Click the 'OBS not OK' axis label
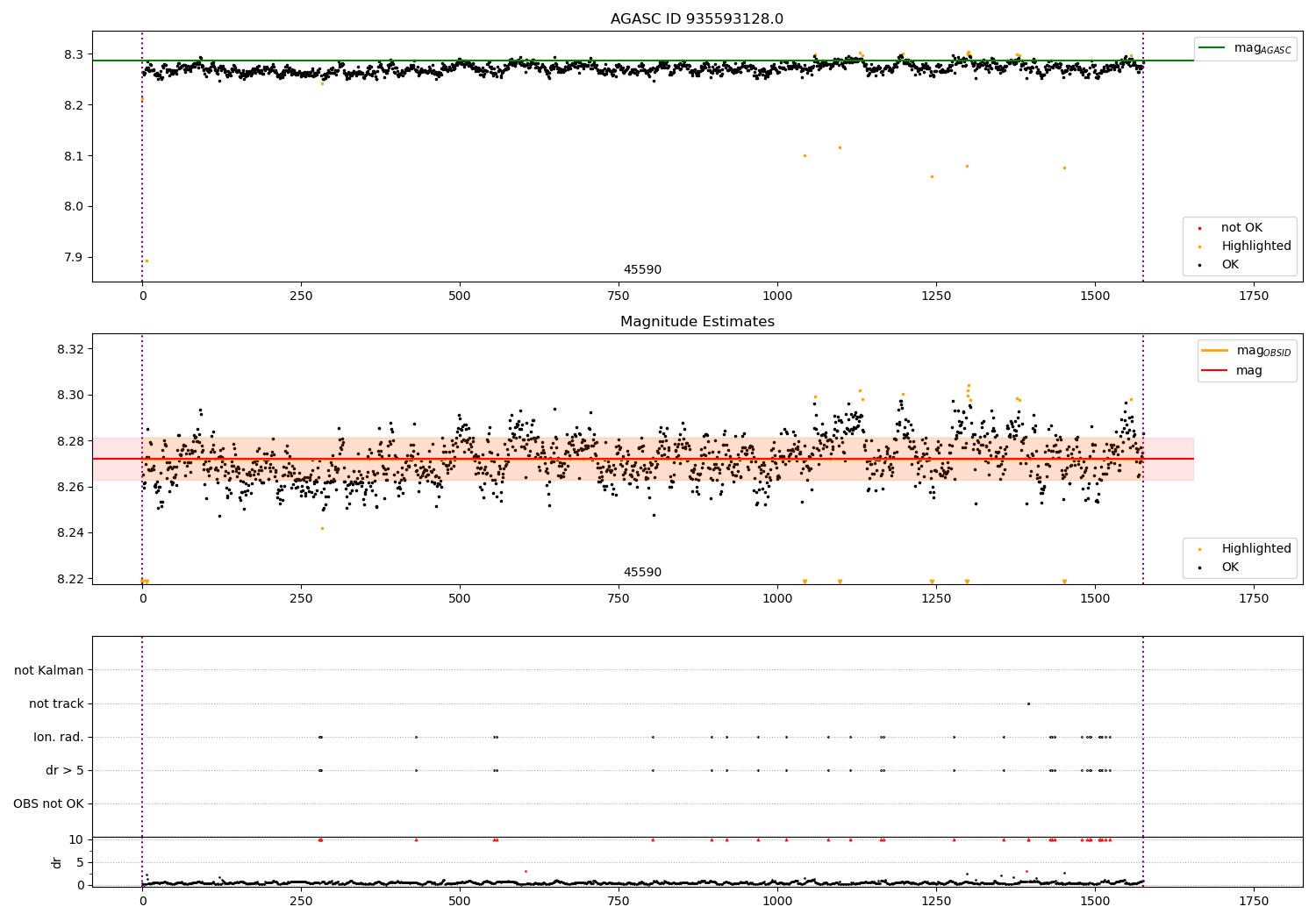The height and width of the screenshot is (921, 1316). 49,803
